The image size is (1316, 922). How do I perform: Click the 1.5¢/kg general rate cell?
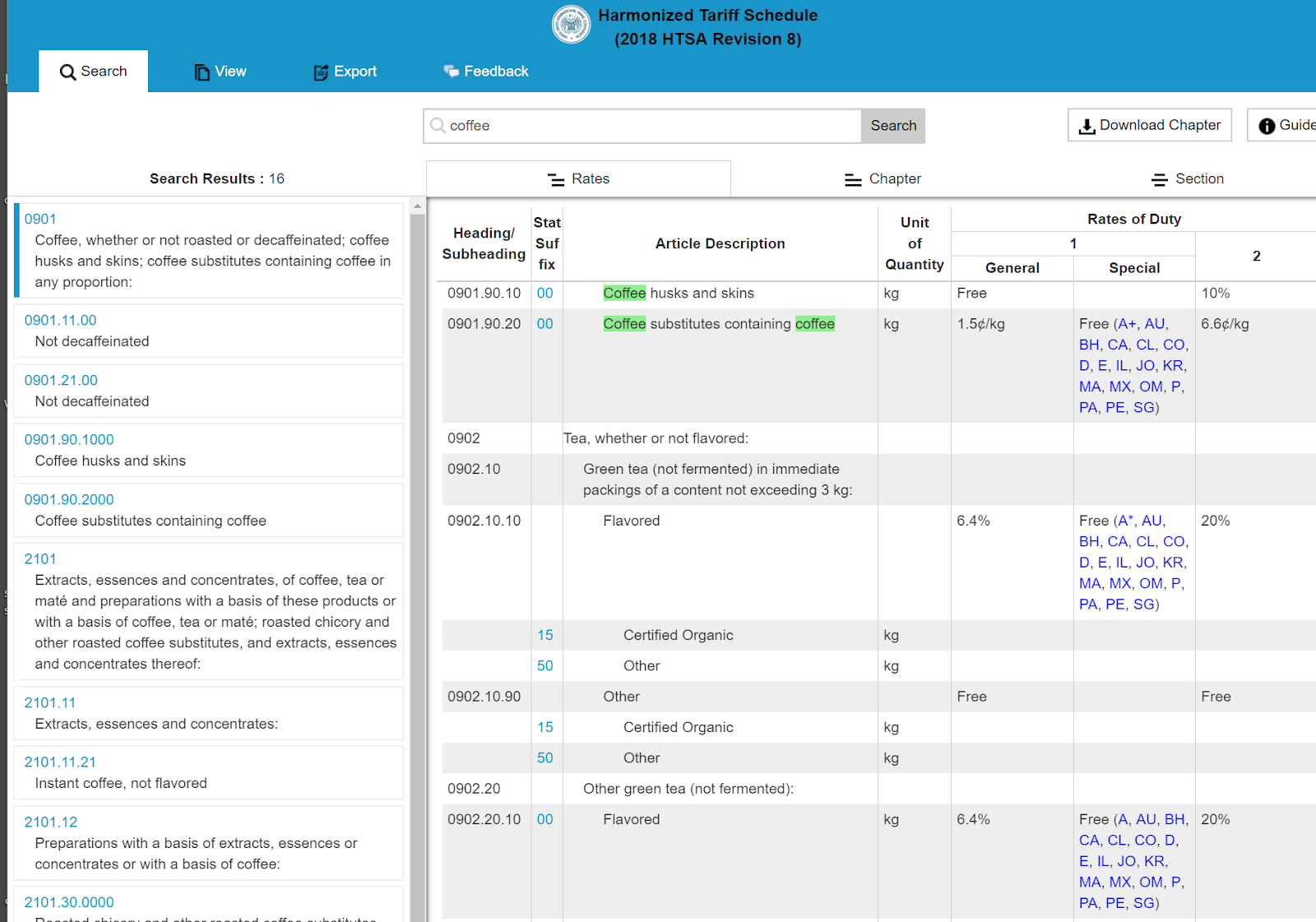coord(980,323)
